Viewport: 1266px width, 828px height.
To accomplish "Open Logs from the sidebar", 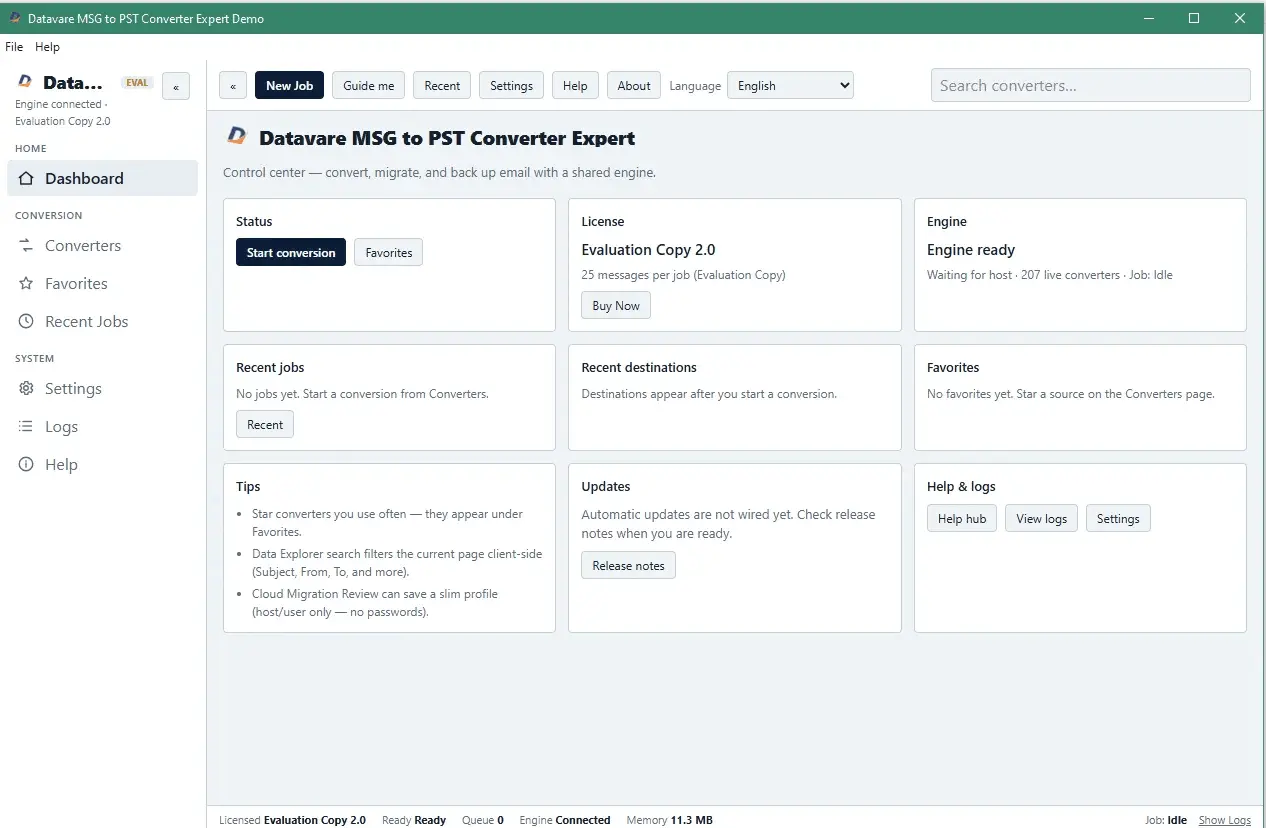I will [102, 426].
